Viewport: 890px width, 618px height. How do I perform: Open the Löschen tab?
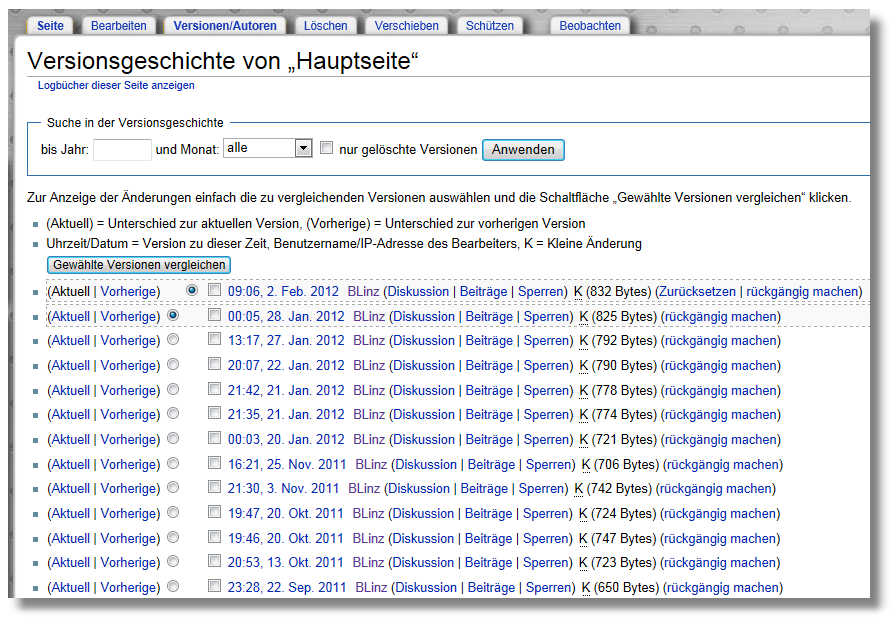pyautogui.click(x=325, y=26)
